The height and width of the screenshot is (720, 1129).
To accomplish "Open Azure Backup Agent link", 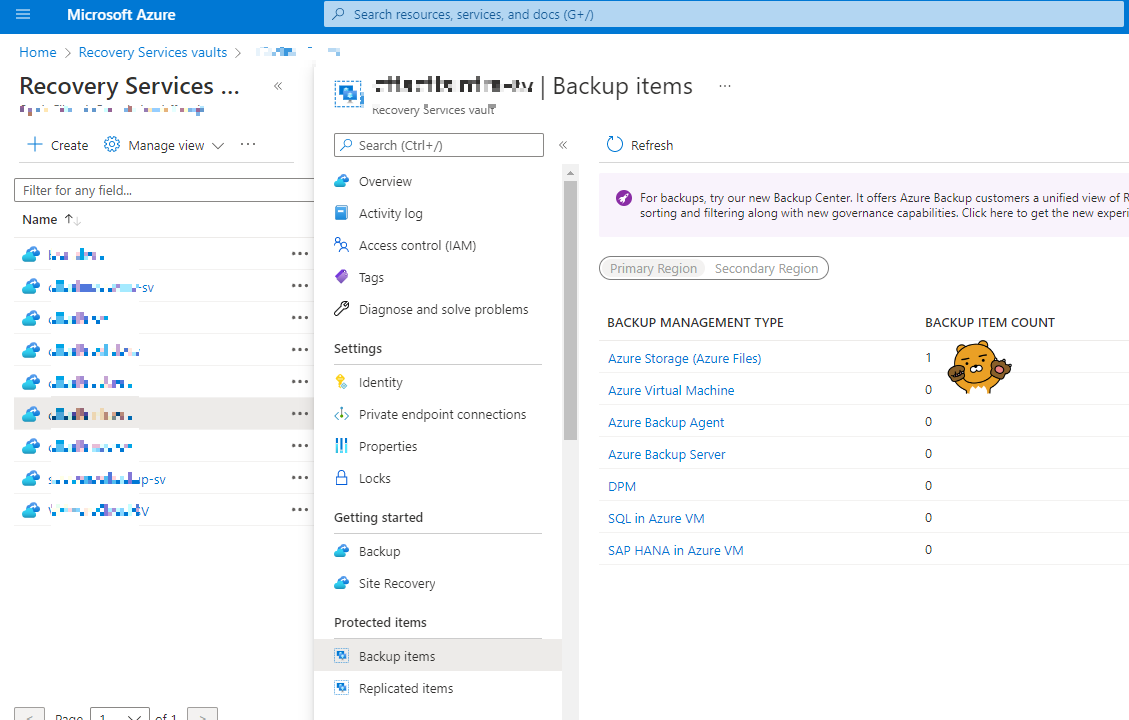I will tap(666, 423).
